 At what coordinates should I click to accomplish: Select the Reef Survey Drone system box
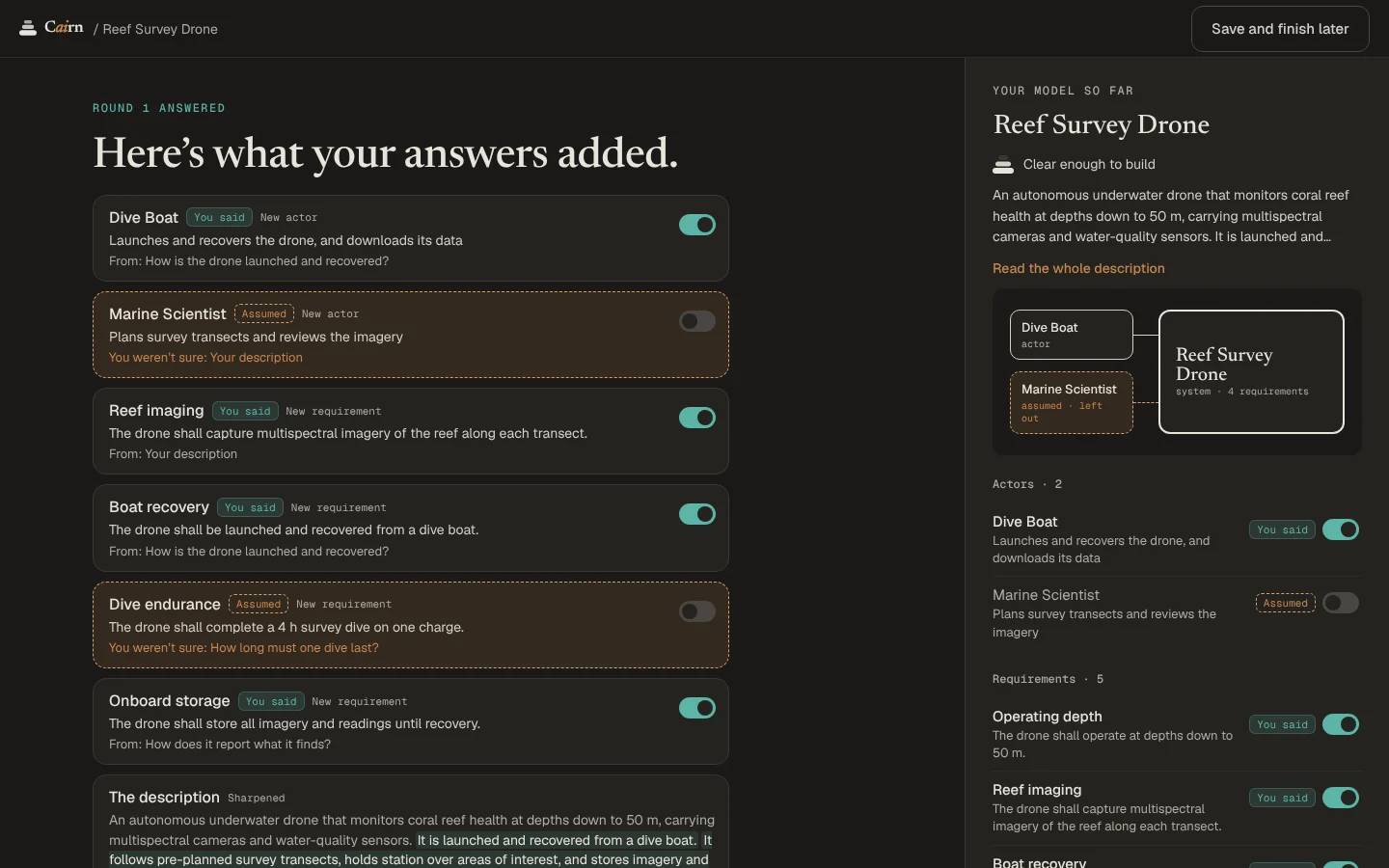[x=1251, y=371]
